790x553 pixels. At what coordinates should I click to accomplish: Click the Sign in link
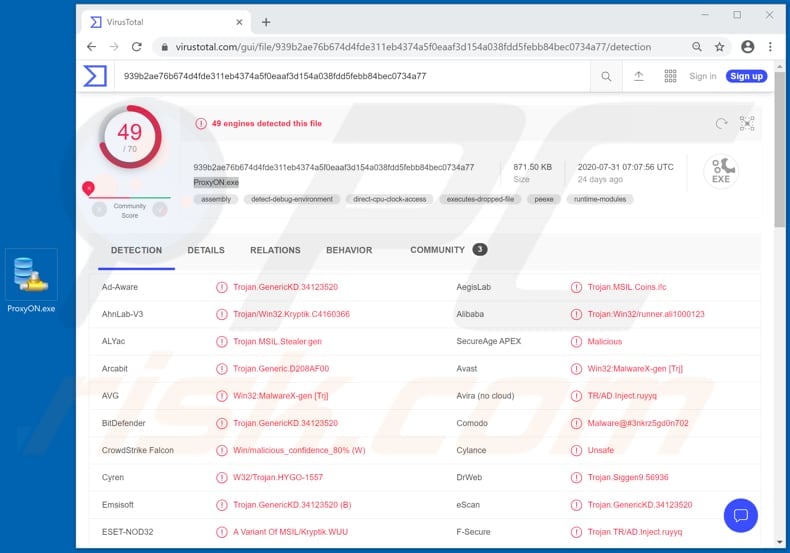(x=702, y=76)
